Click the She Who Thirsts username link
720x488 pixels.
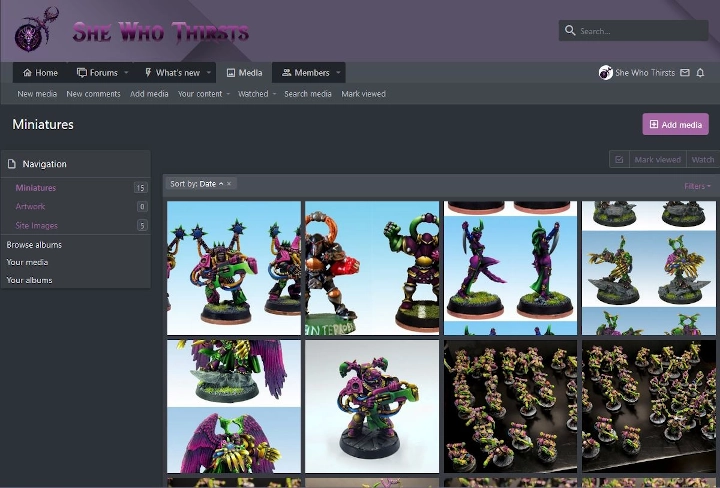tap(645, 73)
